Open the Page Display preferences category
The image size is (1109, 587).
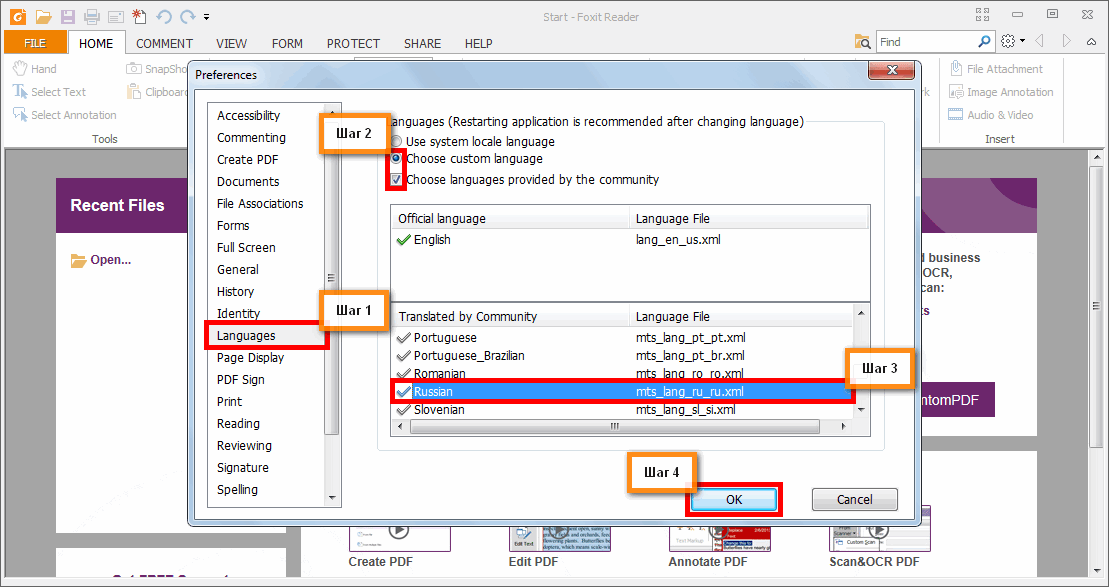coord(250,357)
